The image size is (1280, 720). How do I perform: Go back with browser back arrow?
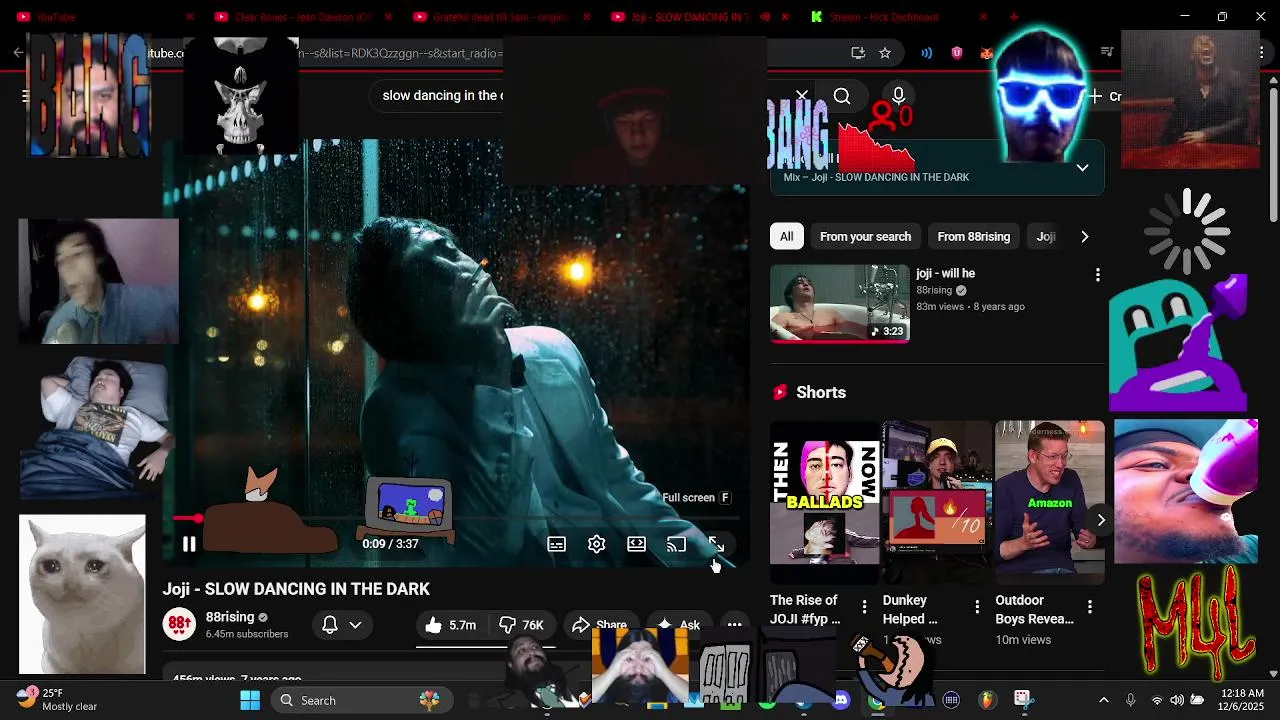pos(18,53)
